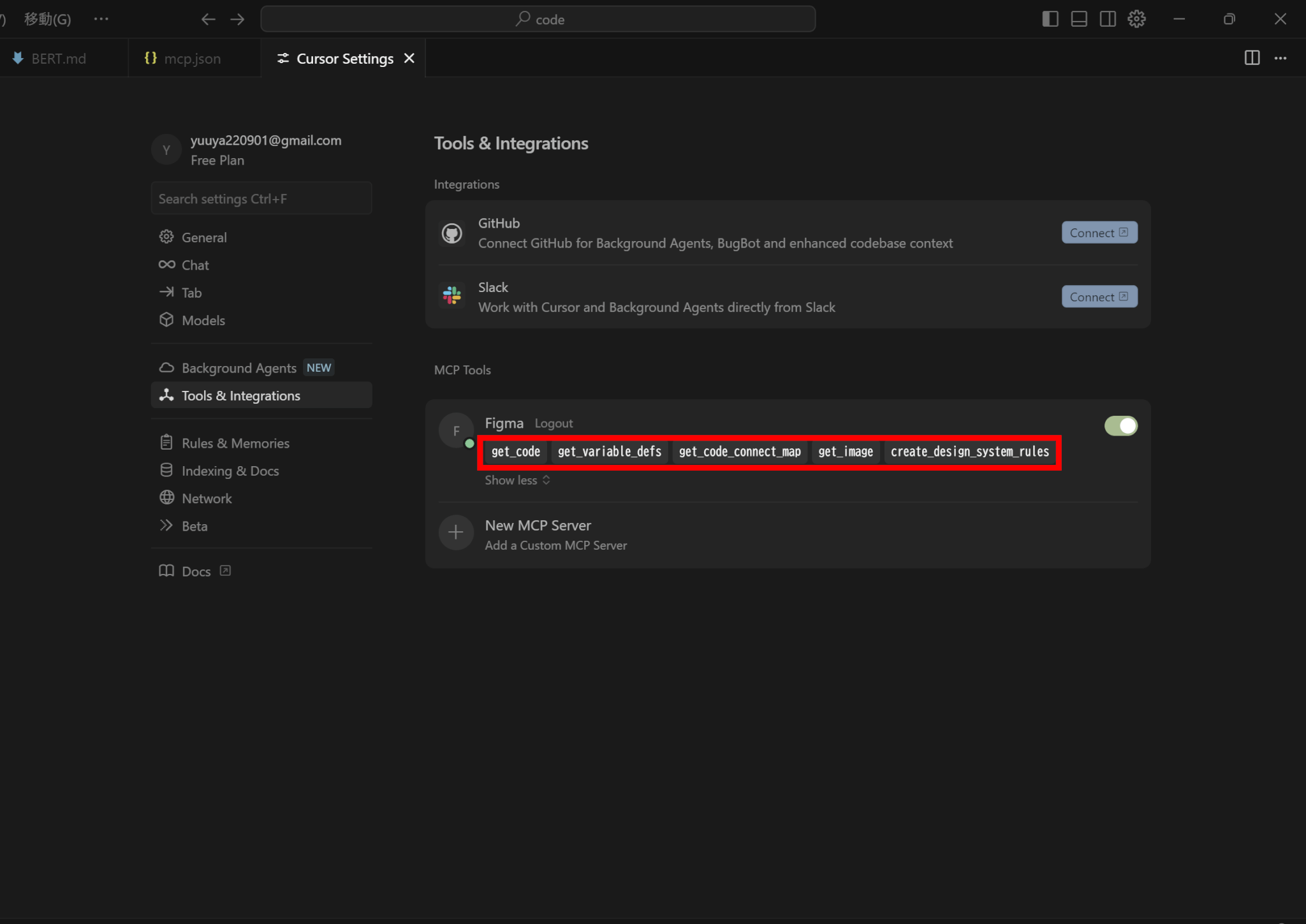Focus the Search settings field
Image resolution: width=1306 pixels, height=924 pixels.
pyautogui.click(x=261, y=198)
